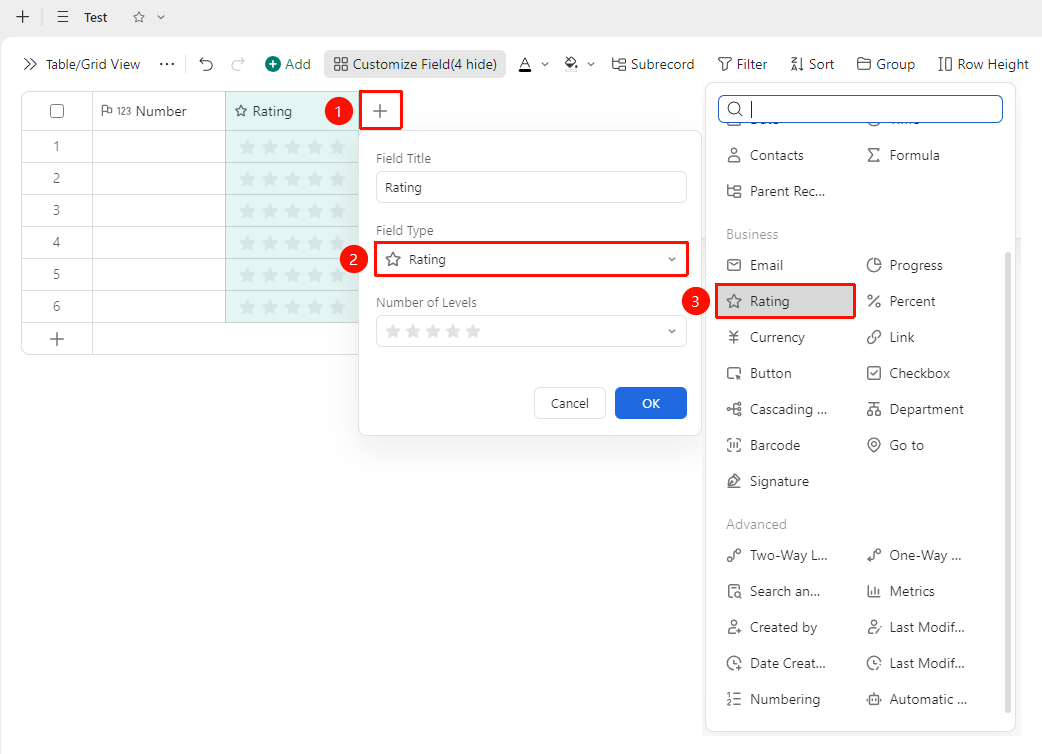Open Customize Field(4 hide) panel

coord(415,64)
